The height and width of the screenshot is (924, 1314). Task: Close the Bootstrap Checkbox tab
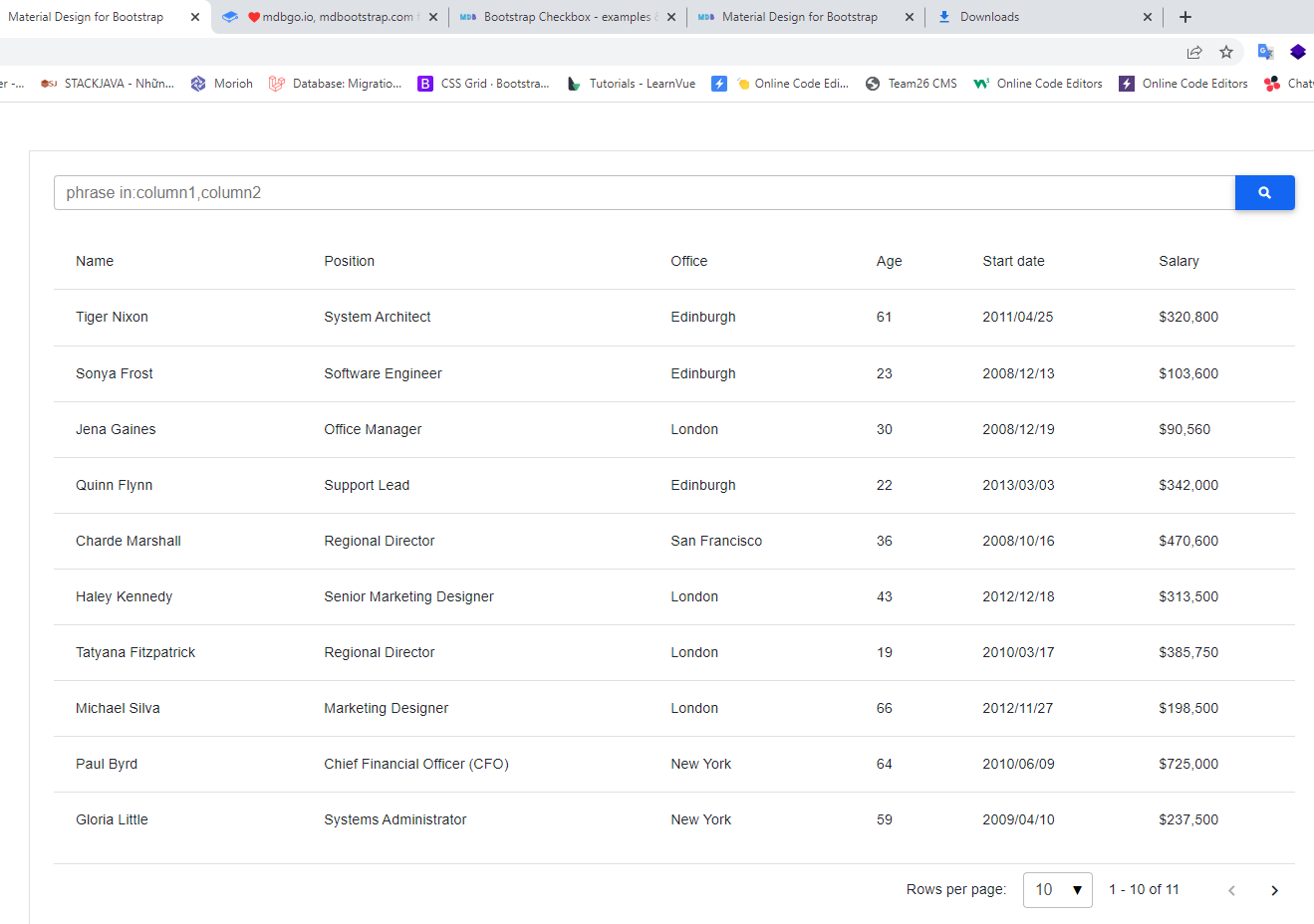[x=671, y=17]
